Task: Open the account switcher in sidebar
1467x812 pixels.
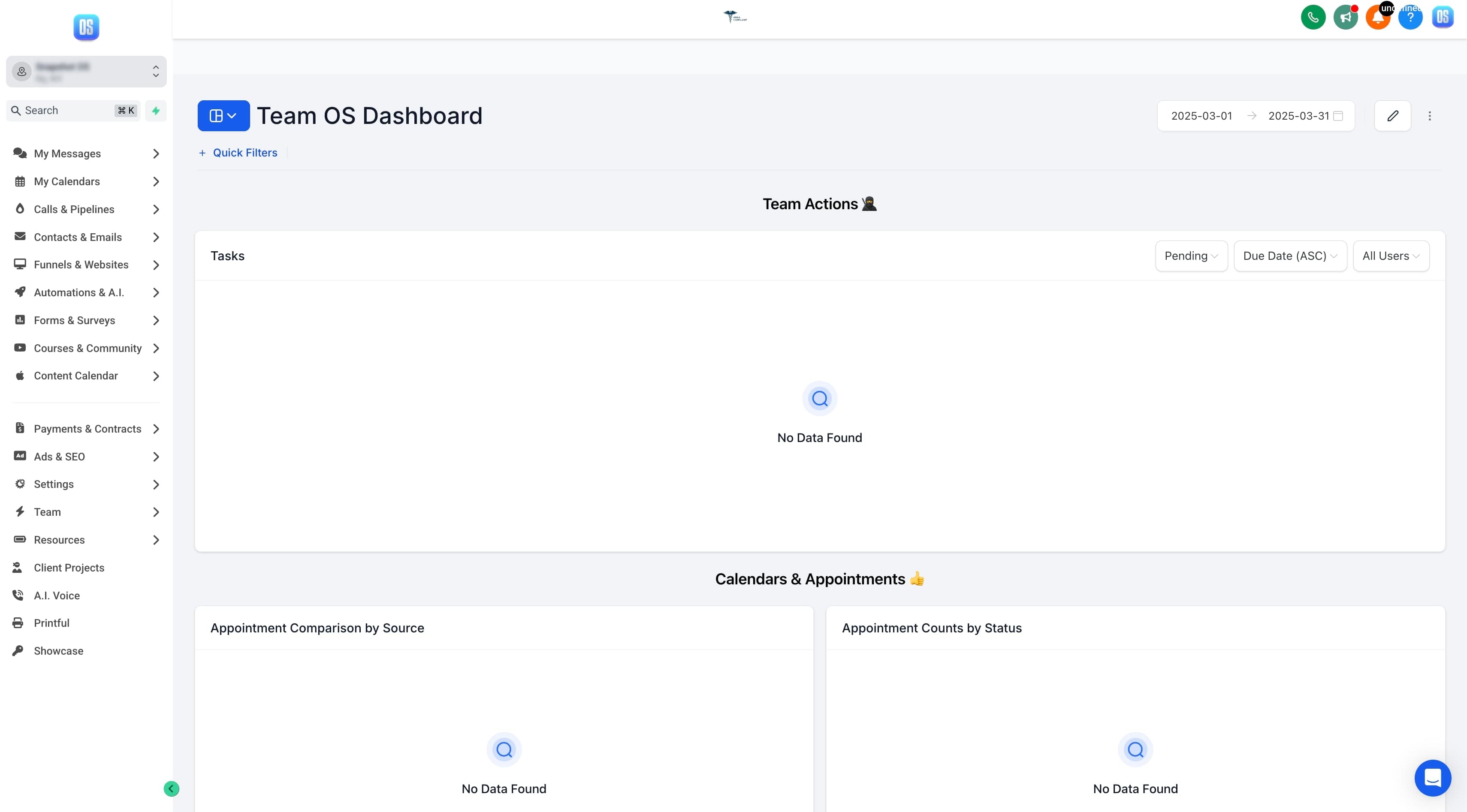Action: click(x=86, y=72)
